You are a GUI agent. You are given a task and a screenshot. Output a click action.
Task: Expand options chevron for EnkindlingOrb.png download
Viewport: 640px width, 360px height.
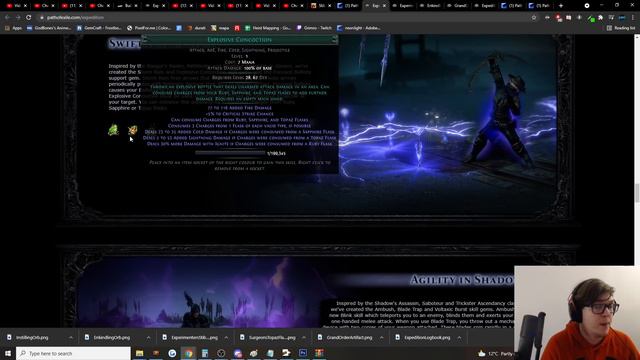coord(148,338)
